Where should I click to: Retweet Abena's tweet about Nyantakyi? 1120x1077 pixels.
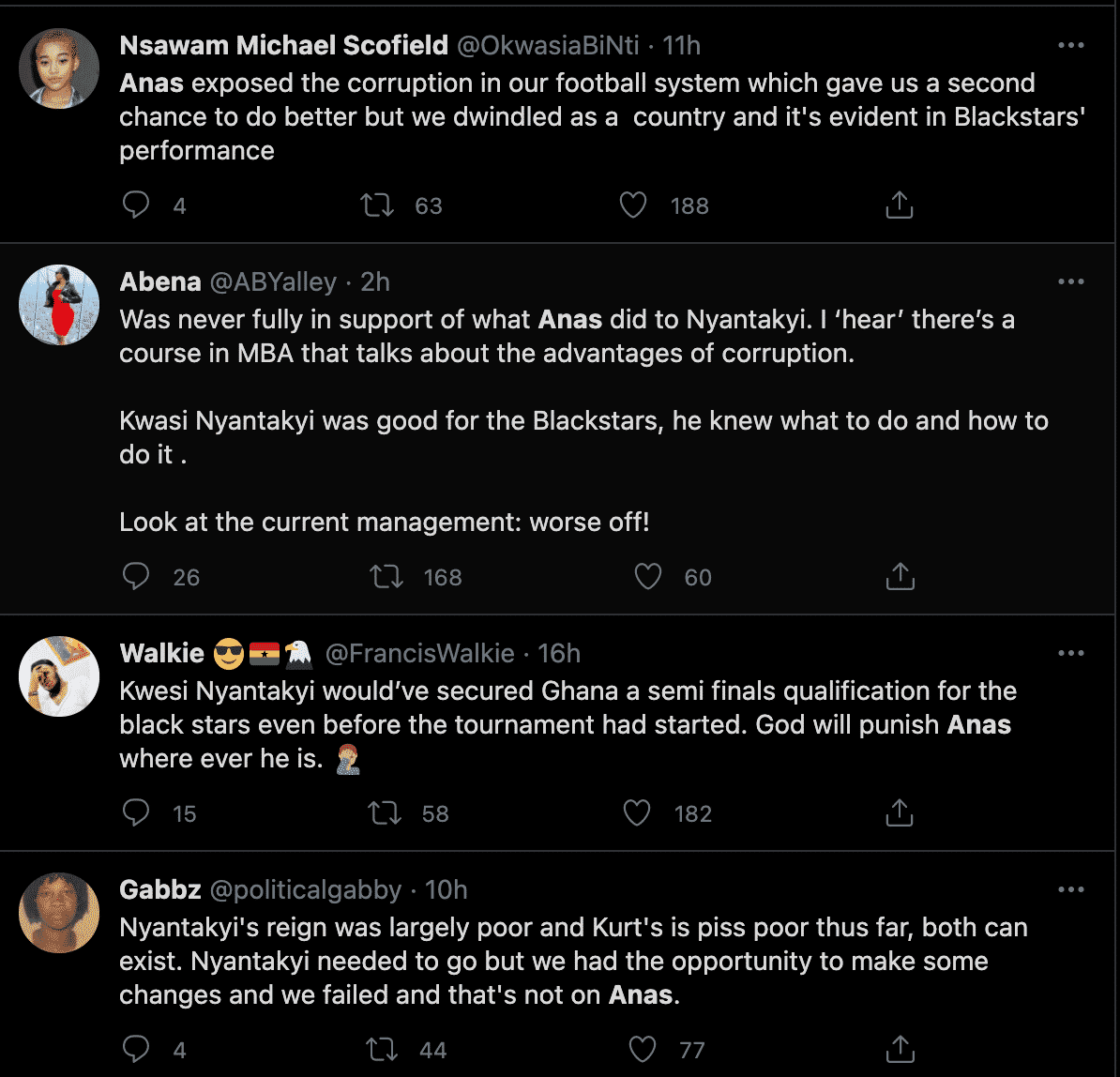click(386, 576)
